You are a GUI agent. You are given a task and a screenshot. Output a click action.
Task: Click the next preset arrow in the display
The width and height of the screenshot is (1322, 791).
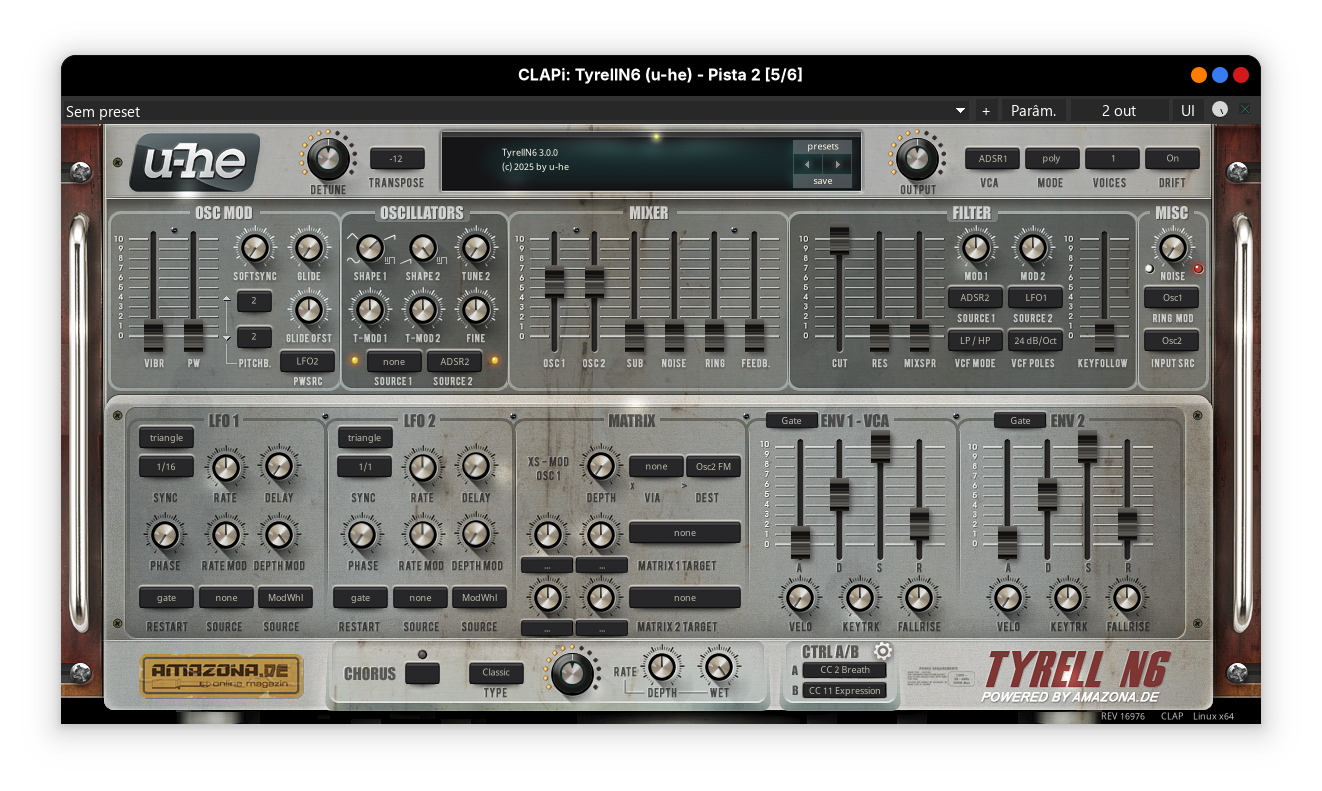tap(837, 164)
